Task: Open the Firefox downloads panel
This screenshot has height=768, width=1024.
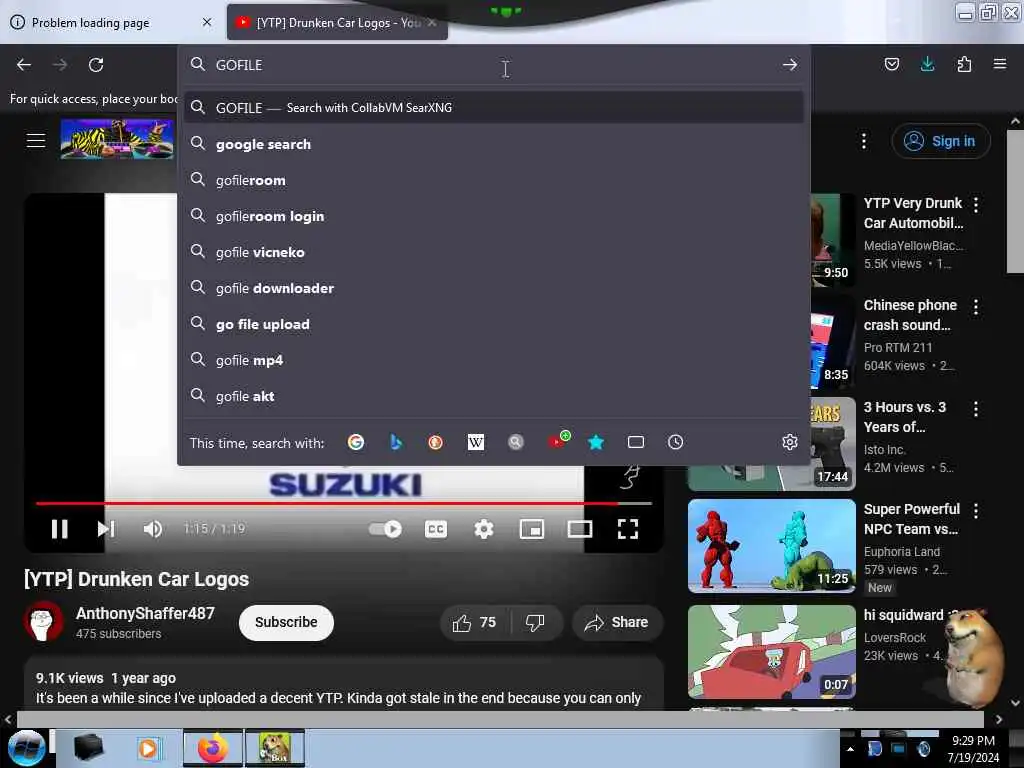Action: tap(927, 64)
